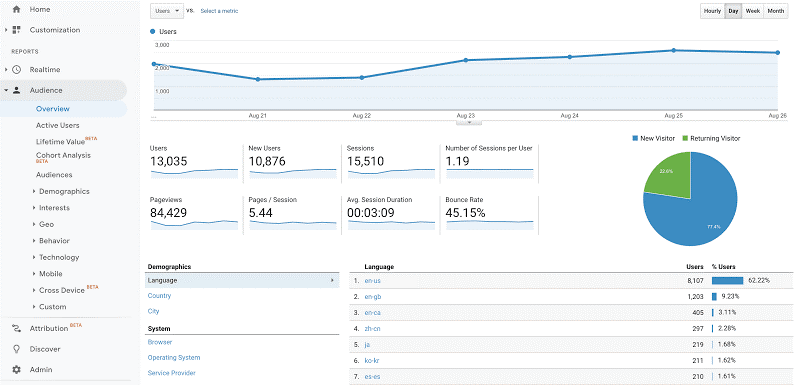Open the Active Users report
Image resolution: width=796 pixels, height=385 pixels.
click(x=57, y=125)
